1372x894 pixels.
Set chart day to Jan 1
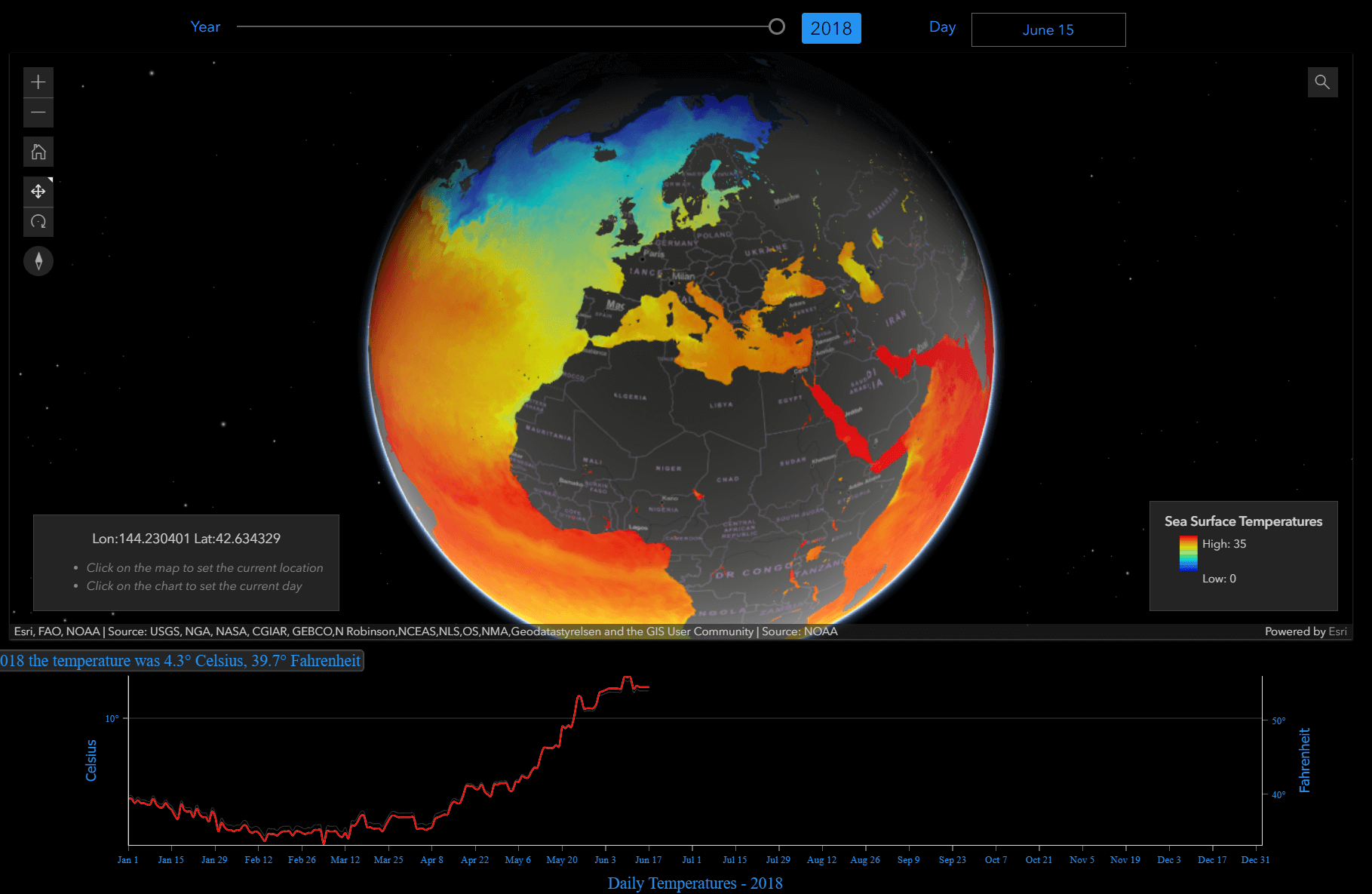pyautogui.click(x=128, y=859)
